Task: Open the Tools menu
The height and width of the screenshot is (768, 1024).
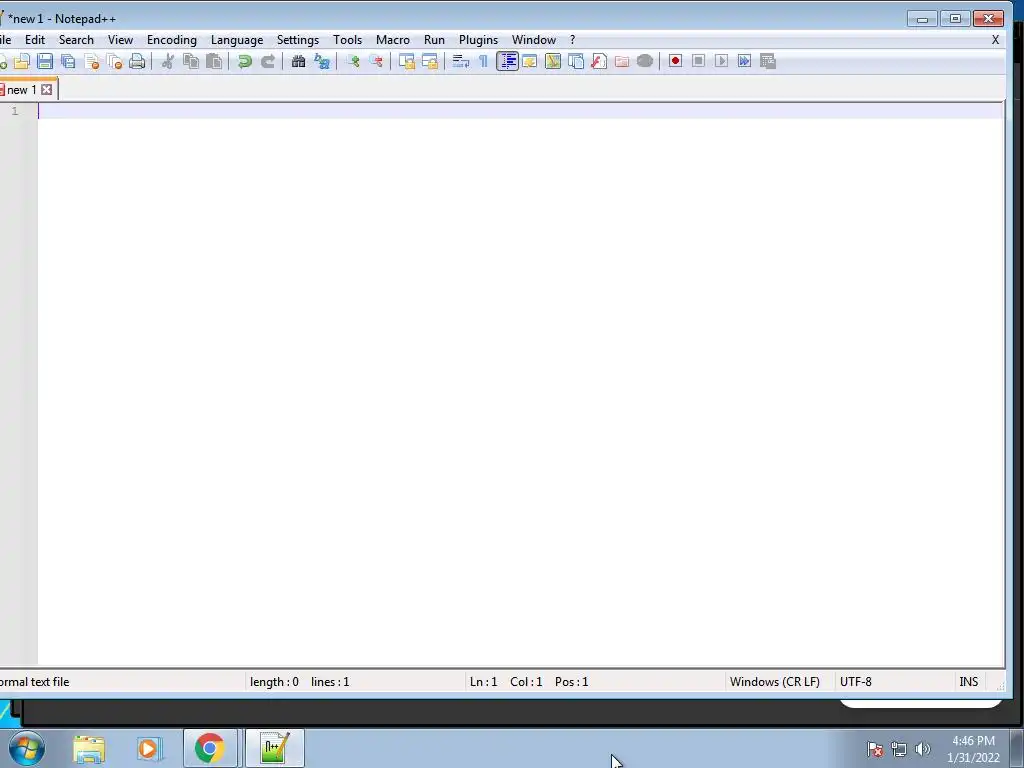Action: [347, 40]
